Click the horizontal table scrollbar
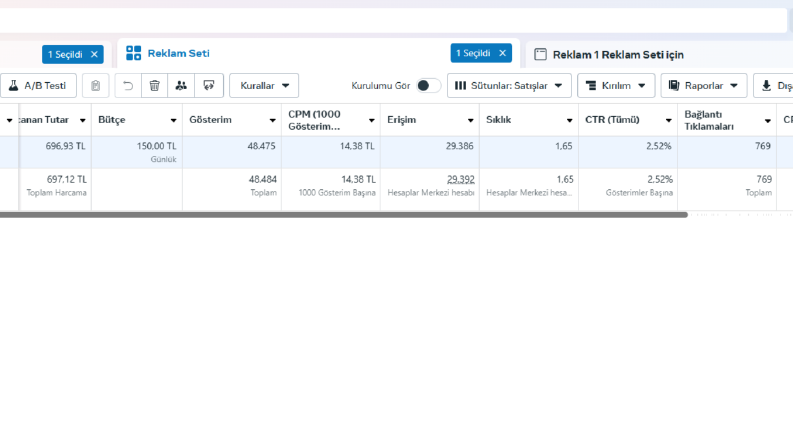This screenshot has width=793, height=446. point(344,215)
